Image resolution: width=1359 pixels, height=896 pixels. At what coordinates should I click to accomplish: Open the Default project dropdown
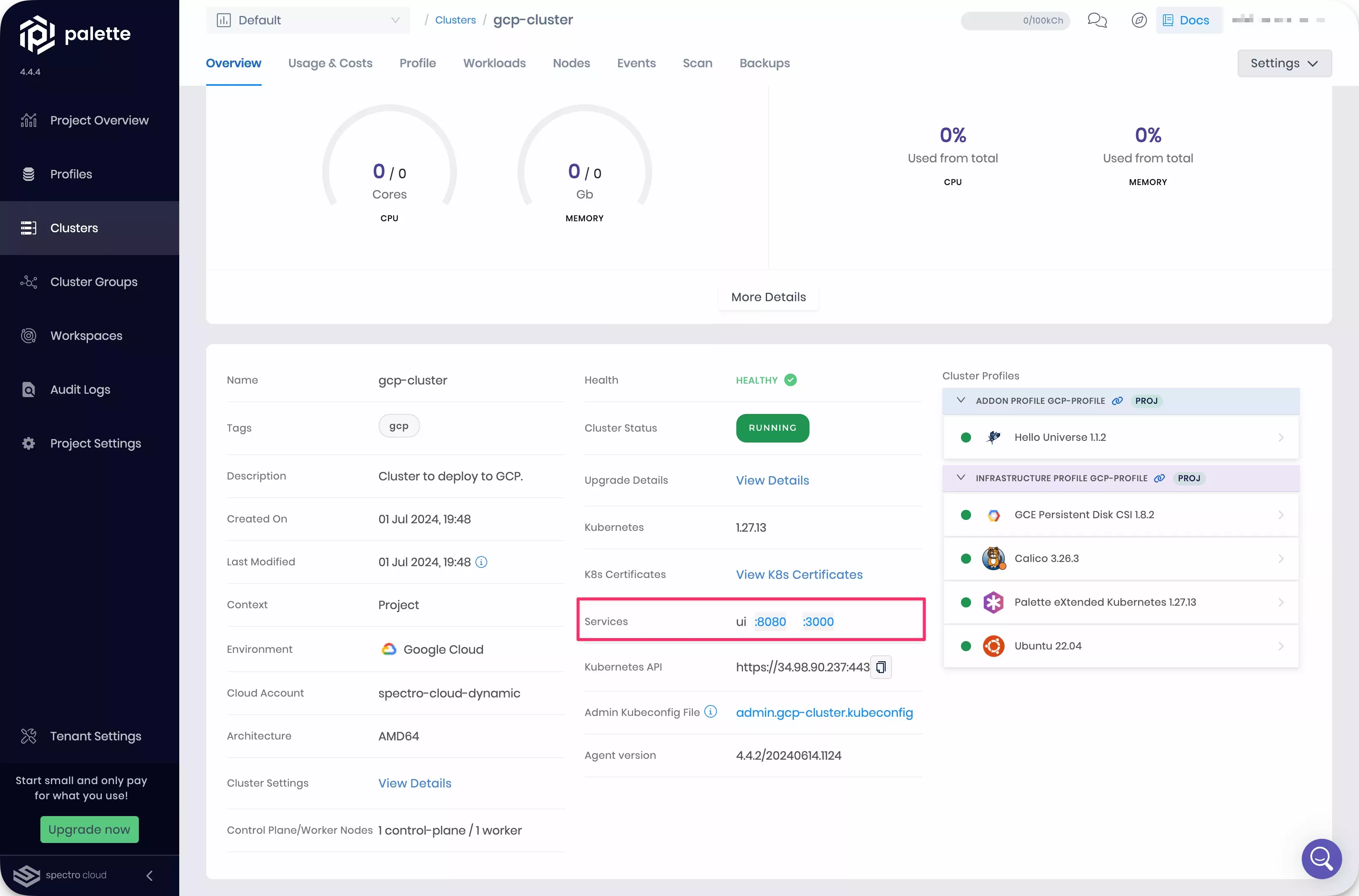[308, 20]
